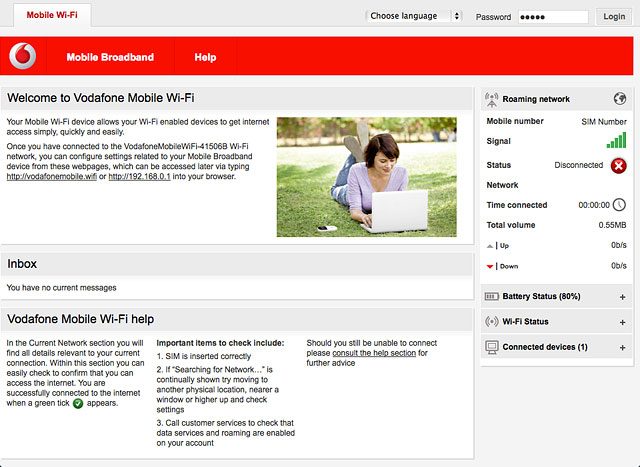Click the Status label in network panel
This screenshot has width=640, height=467.
[498, 165]
